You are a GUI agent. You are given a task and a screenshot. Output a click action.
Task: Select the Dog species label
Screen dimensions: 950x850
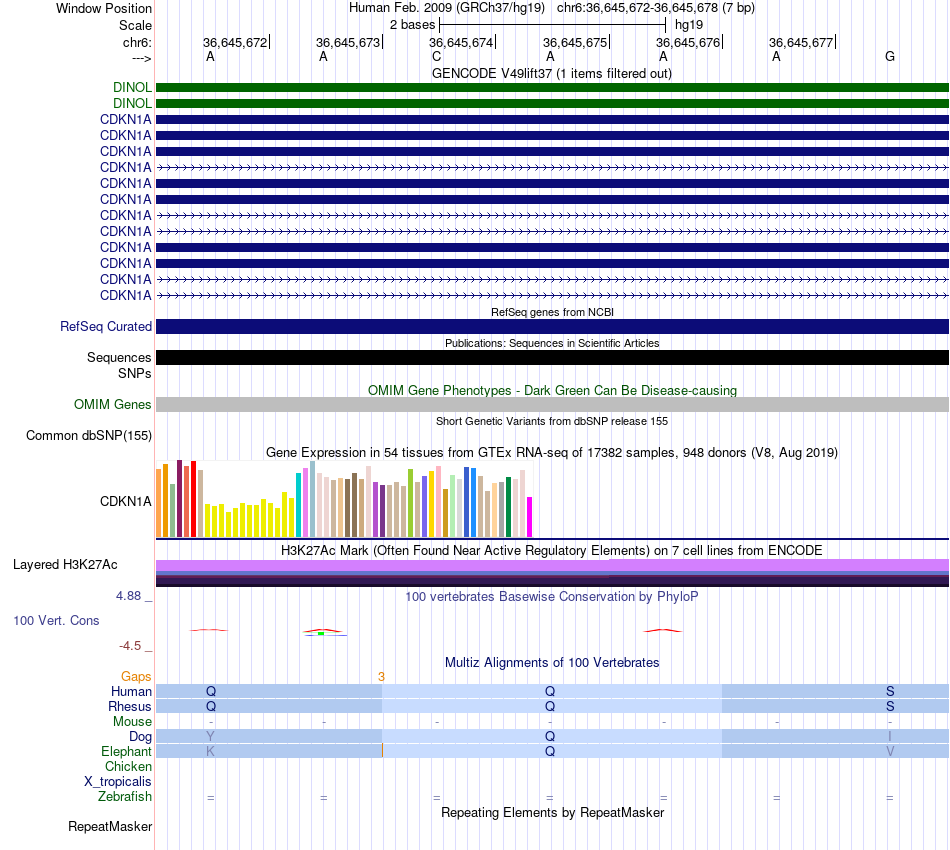click(141, 737)
